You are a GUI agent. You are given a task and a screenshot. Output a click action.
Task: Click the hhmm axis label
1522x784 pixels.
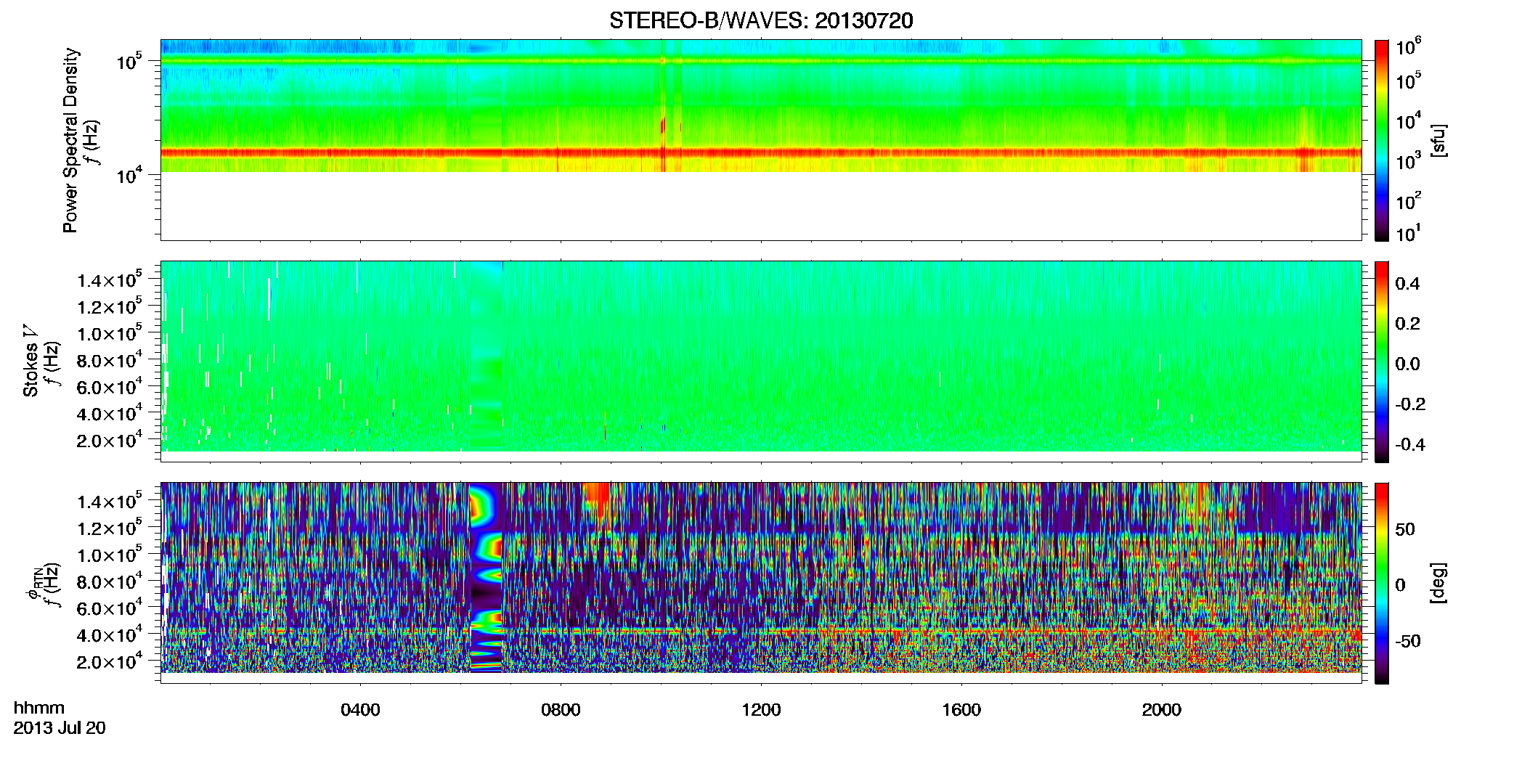(39, 709)
